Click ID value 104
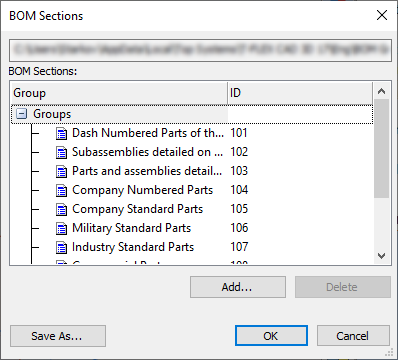This screenshot has height=360, width=398. [239, 190]
